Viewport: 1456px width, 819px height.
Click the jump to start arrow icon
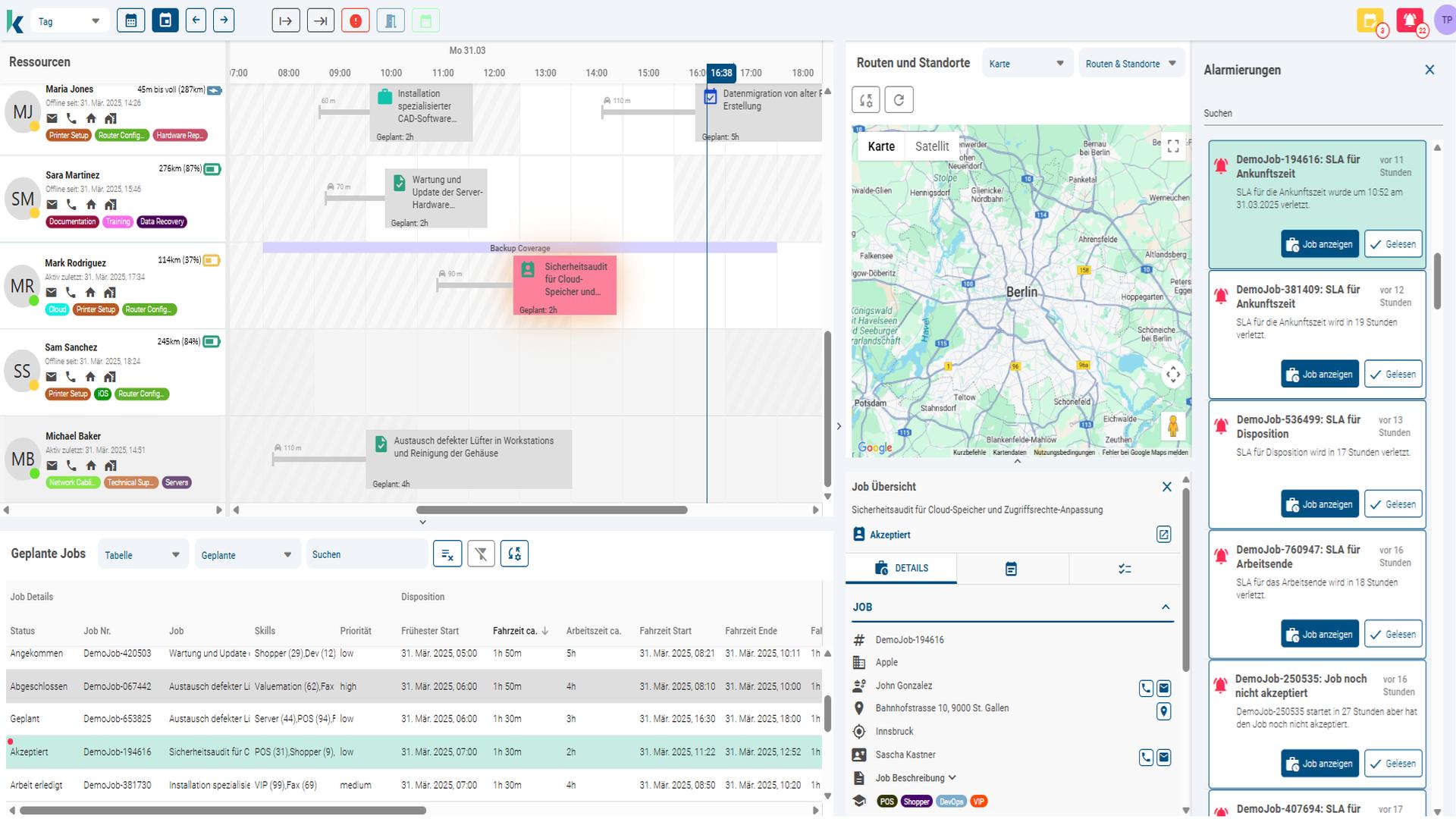coord(285,20)
